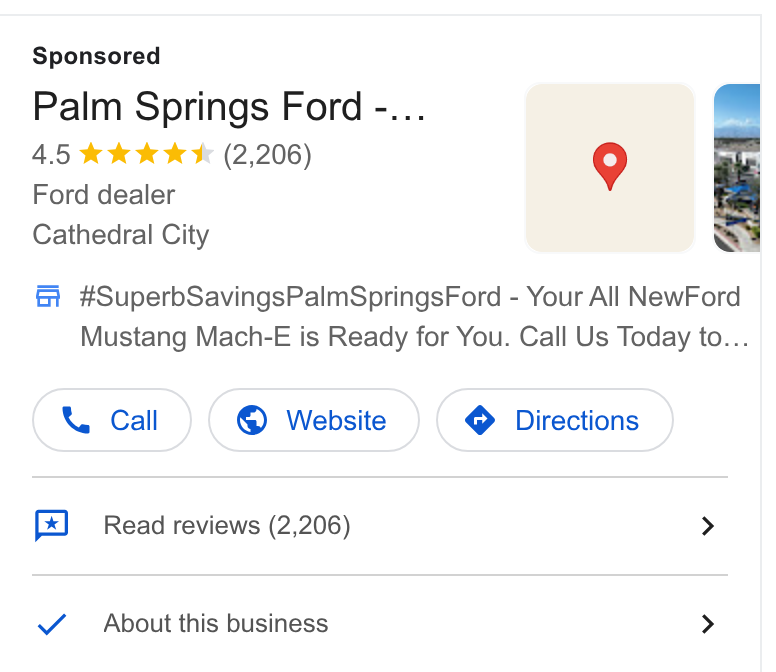The height and width of the screenshot is (672, 776).
Task: Open the About this business row
Action: (x=380, y=624)
